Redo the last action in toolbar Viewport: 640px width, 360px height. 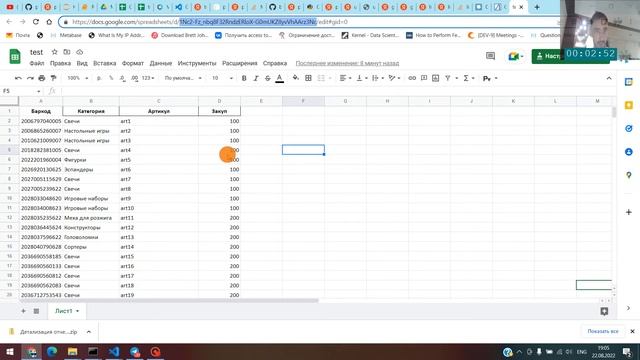[x=30, y=78]
